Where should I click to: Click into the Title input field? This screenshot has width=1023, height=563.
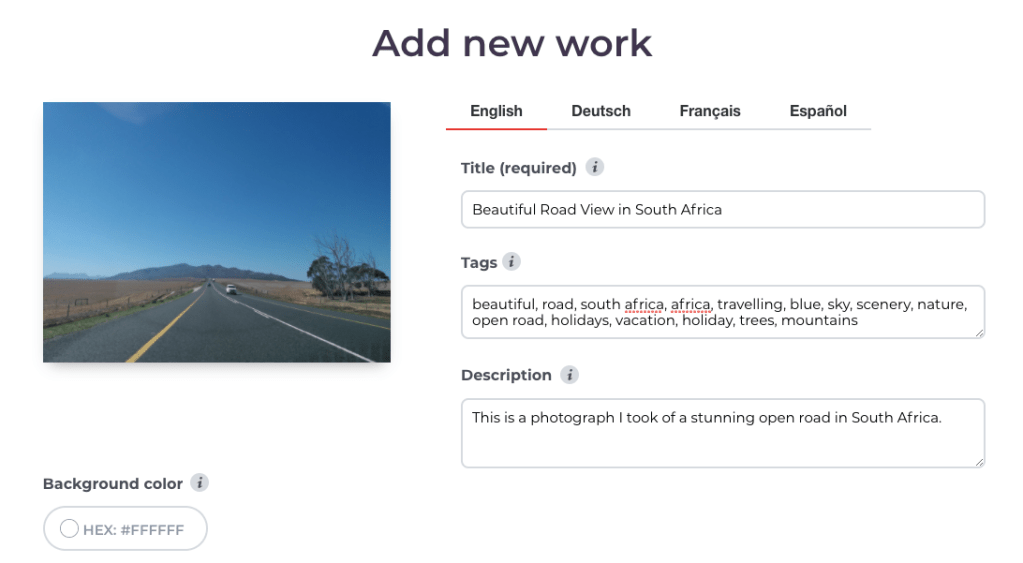coord(722,210)
